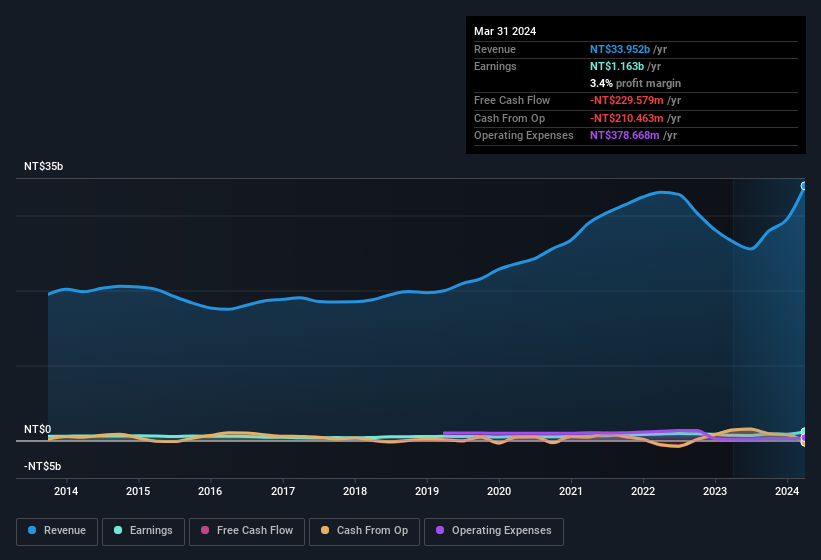Click the pink Free Cash Flow legend dot

pyautogui.click(x=207, y=531)
